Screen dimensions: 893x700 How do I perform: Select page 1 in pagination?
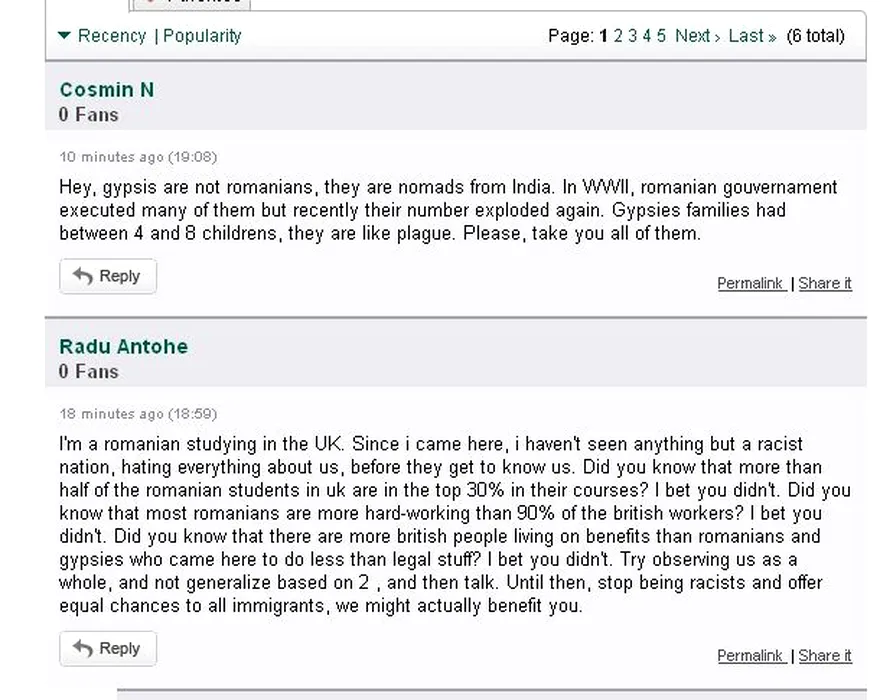(x=604, y=36)
